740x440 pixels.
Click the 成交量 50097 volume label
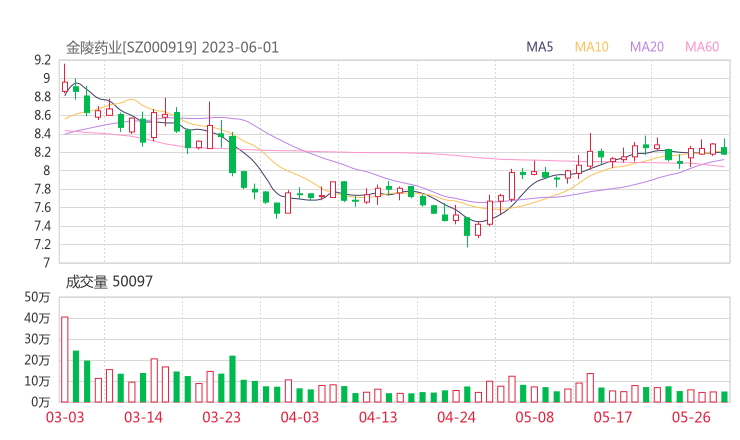click(109, 281)
